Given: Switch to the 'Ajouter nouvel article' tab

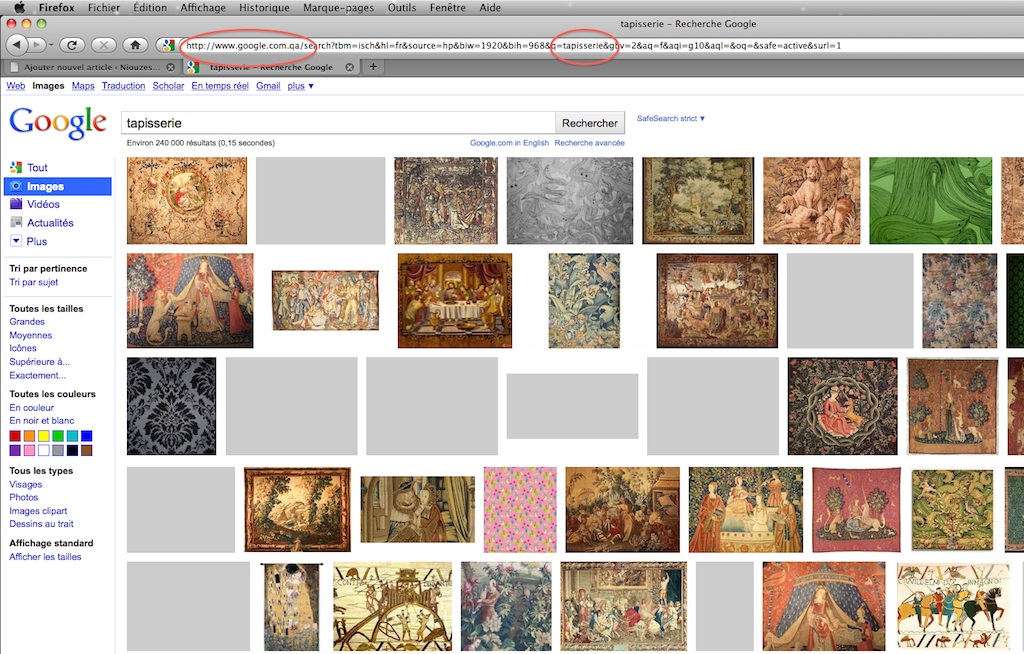Looking at the screenshot, I should 92,67.
